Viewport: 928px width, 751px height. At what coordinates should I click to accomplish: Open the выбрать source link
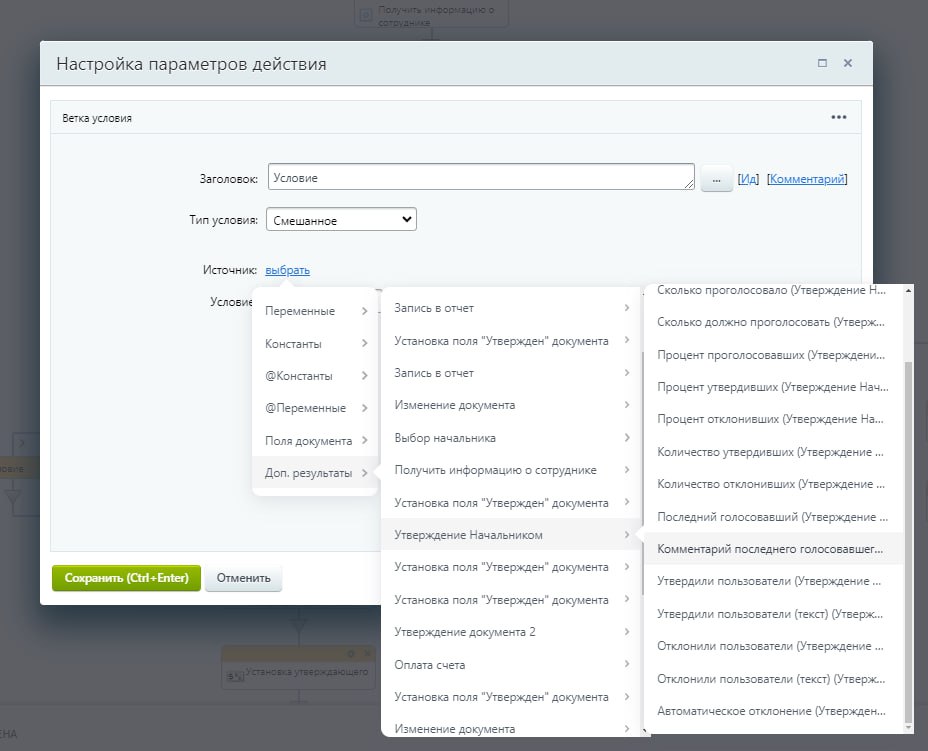click(288, 270)
